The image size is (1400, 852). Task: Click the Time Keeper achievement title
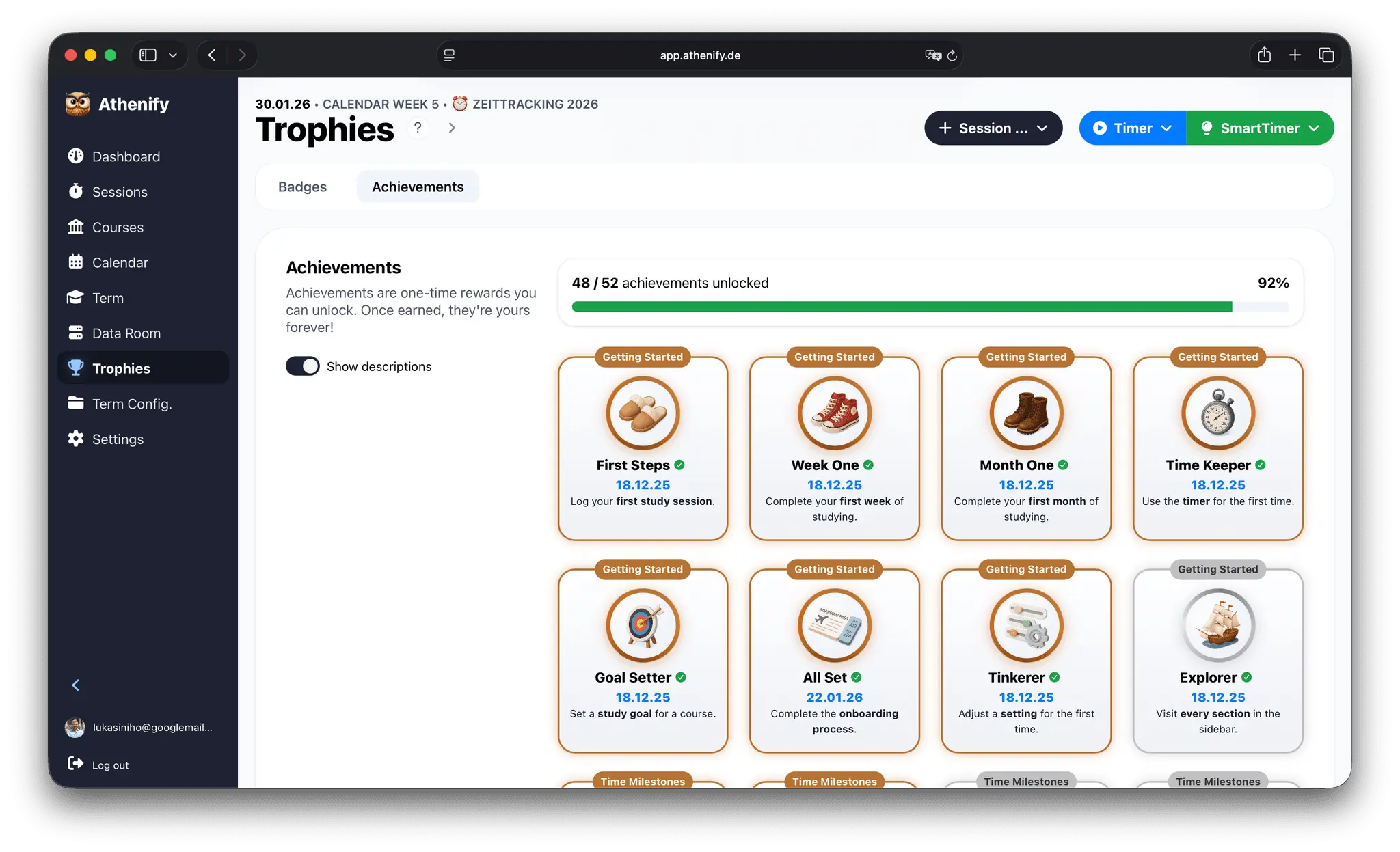[x=1209, y=465]
